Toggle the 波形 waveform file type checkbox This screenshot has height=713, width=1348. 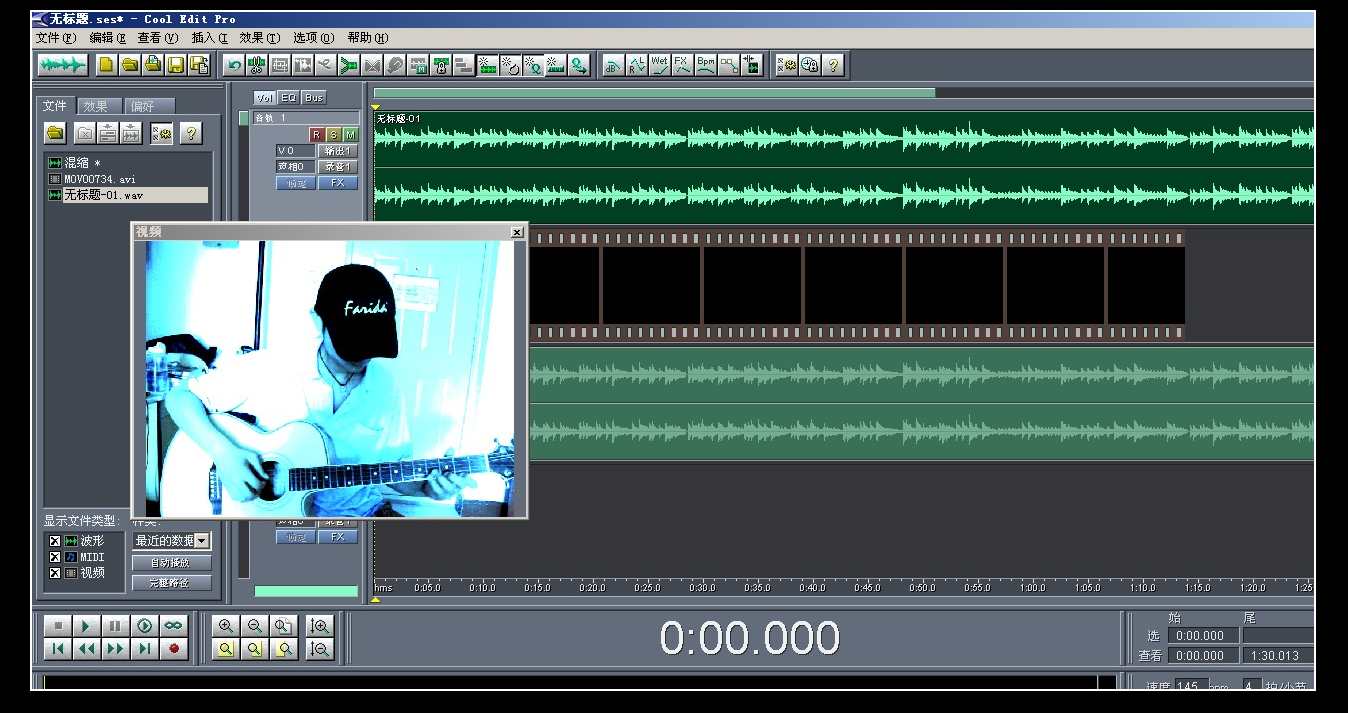coord(55,541)
